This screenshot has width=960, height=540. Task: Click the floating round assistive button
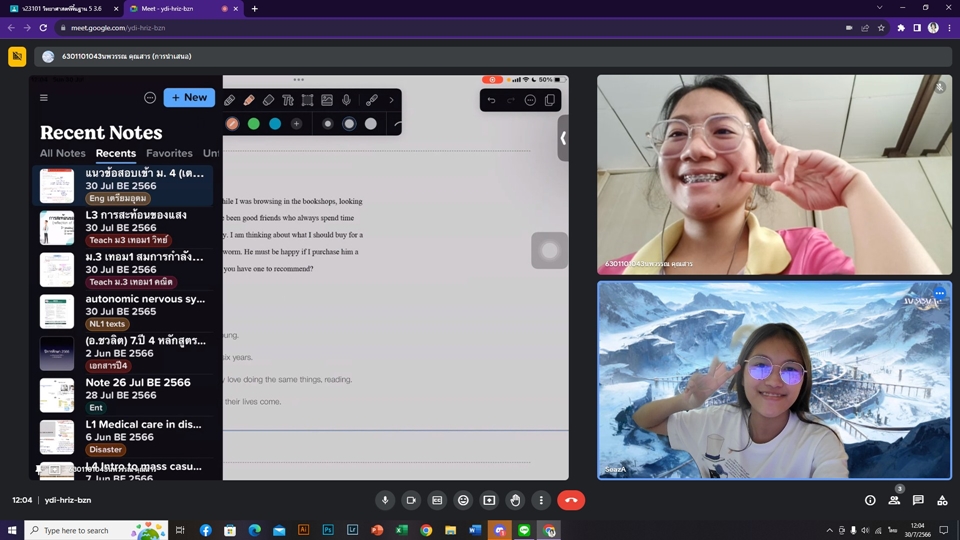pos(549,250)
